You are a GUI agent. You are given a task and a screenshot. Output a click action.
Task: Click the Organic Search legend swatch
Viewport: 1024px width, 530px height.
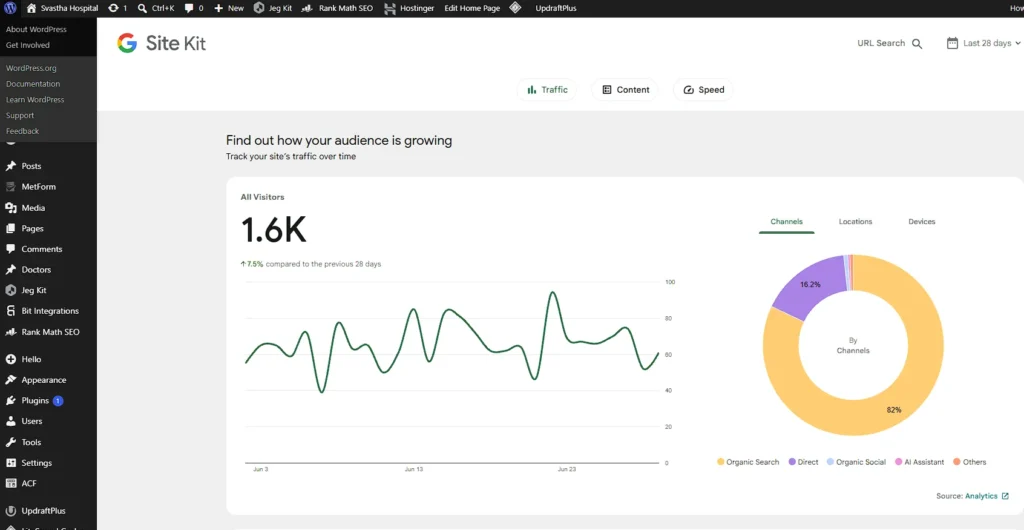720,462
